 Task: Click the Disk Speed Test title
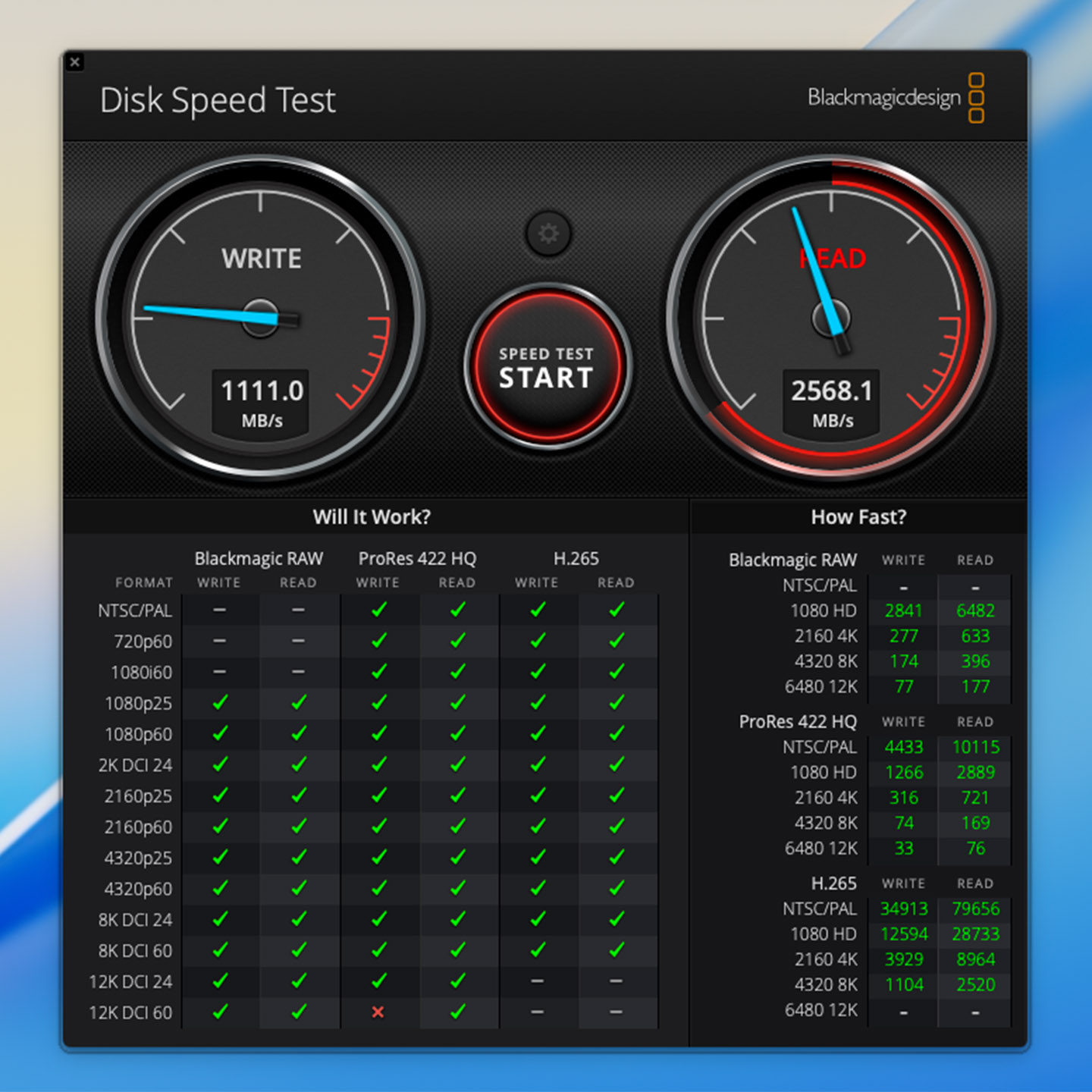click(x=218, y=100)
